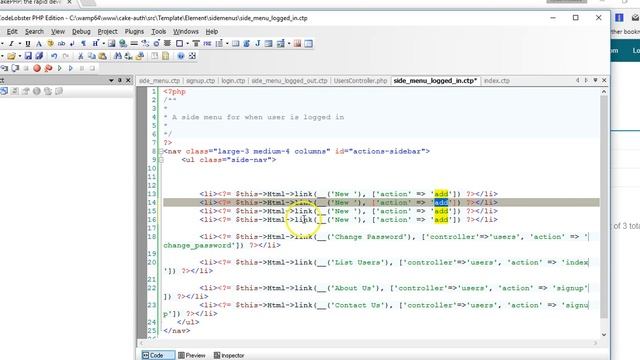Collapse the nav block at line 8
Viewport: 640px width, 360px height.
click(x=161, y=151)
